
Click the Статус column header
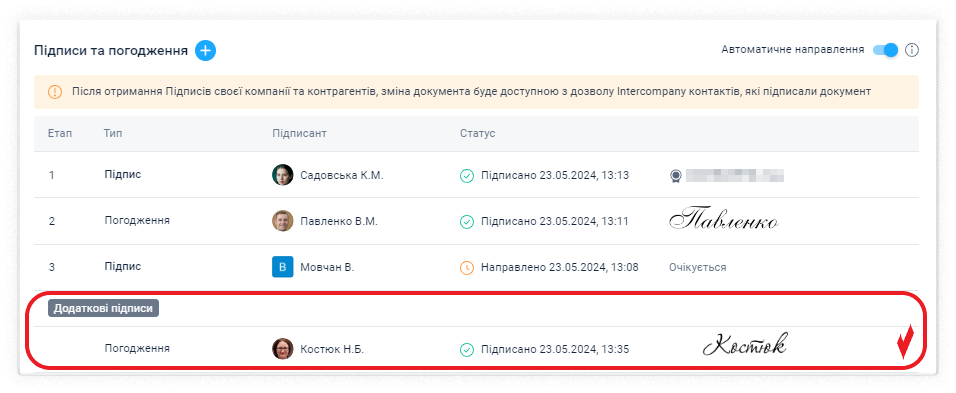(477, 133)
